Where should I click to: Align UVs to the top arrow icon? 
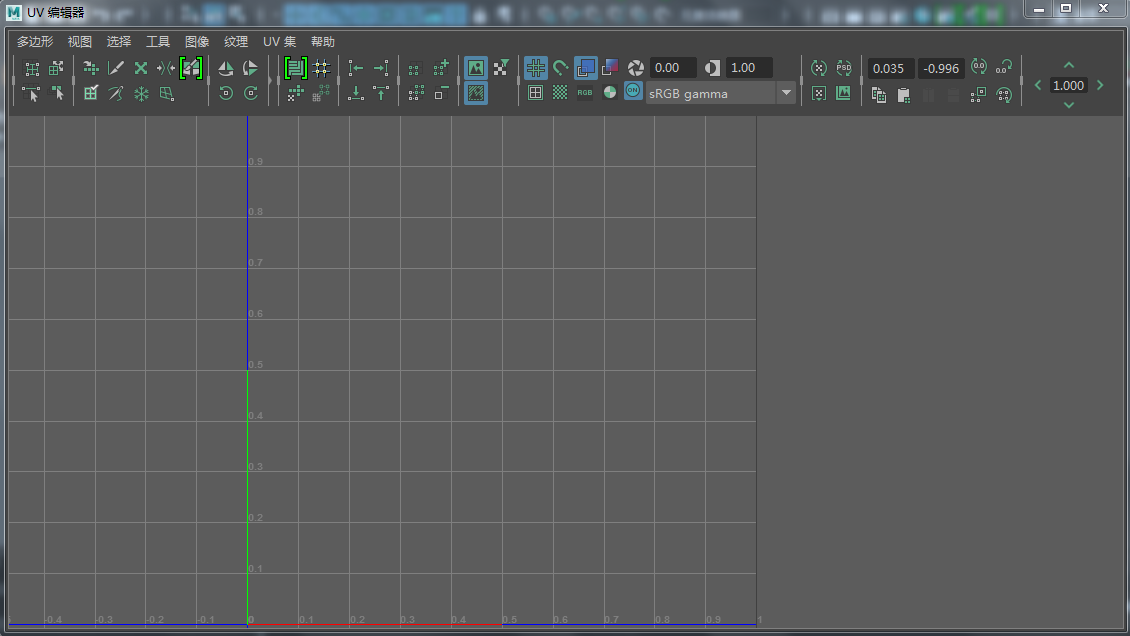click(381, 93)
